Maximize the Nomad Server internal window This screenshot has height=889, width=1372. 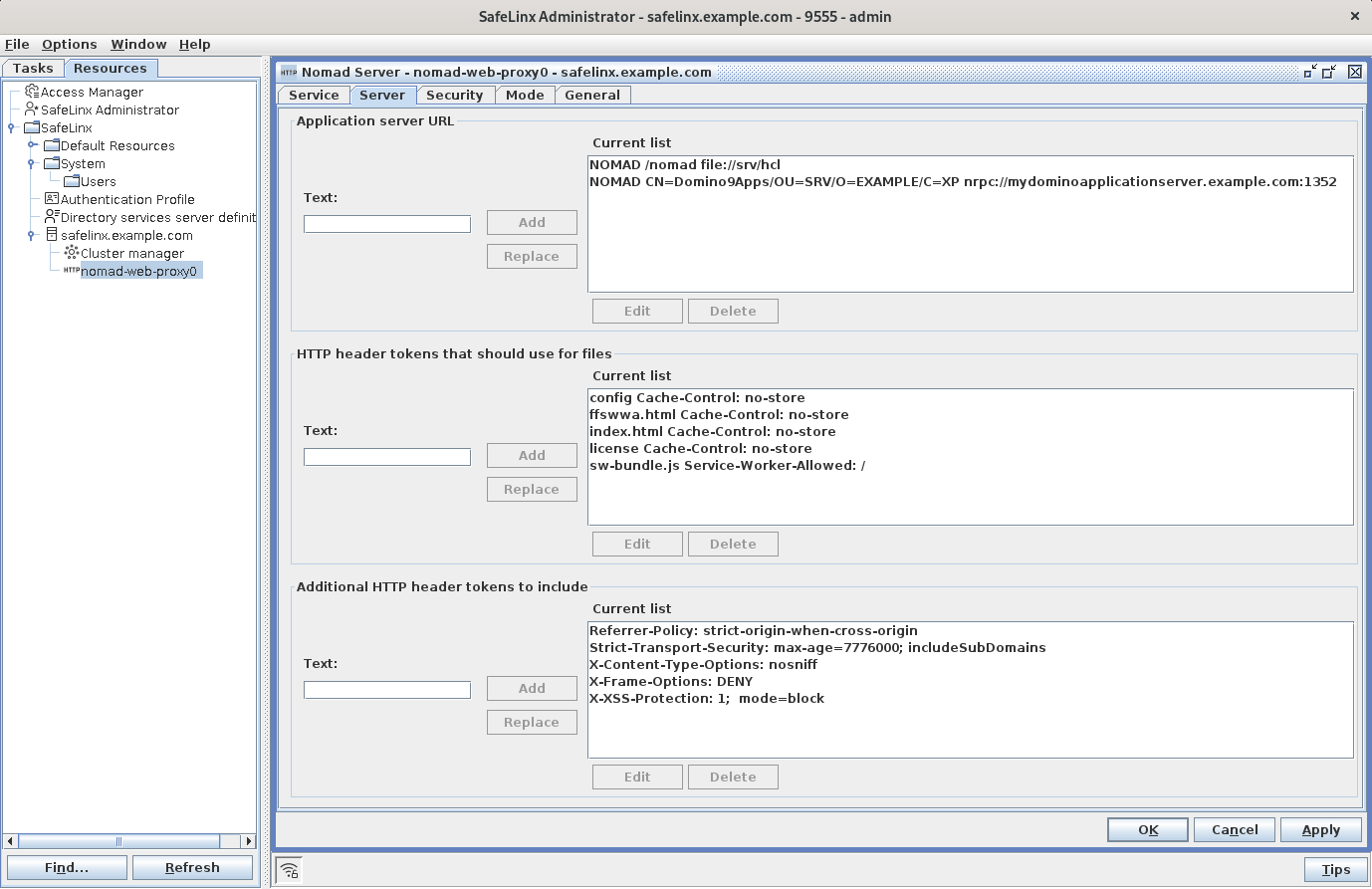click(x=1329, y=72)
